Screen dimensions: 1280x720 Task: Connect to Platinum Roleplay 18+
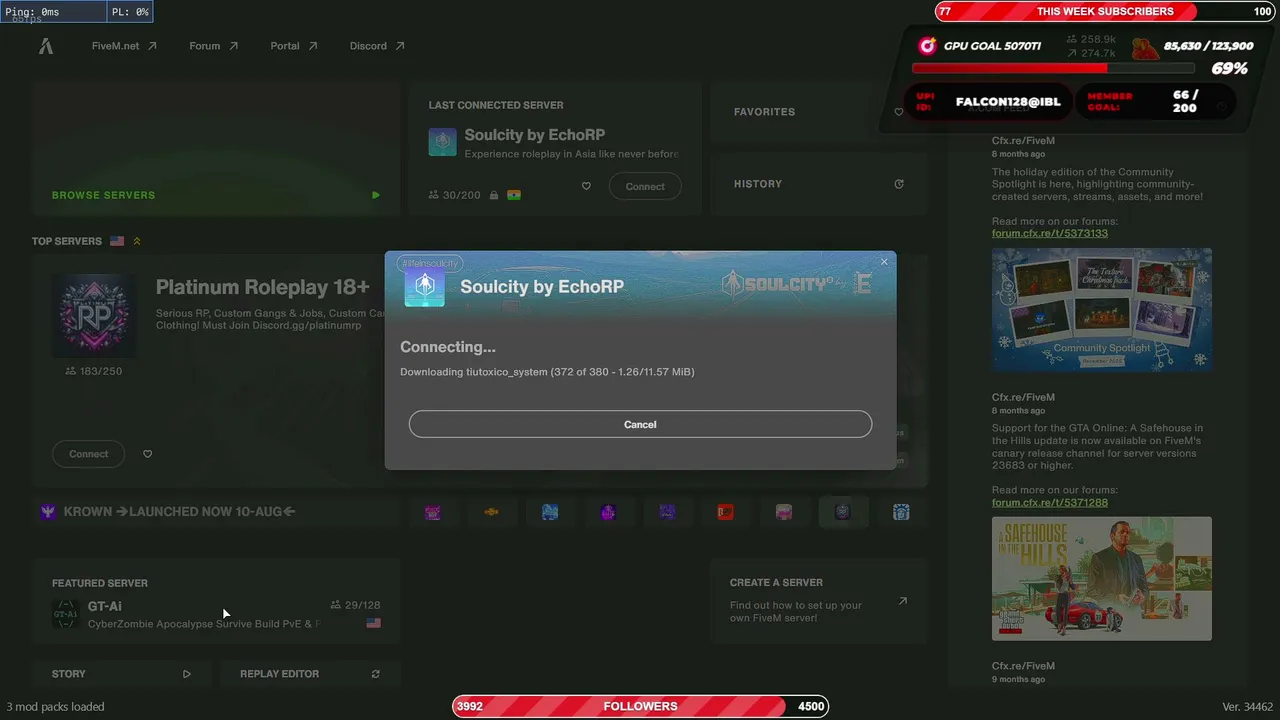pyautogui.click(x=88, y=454)
